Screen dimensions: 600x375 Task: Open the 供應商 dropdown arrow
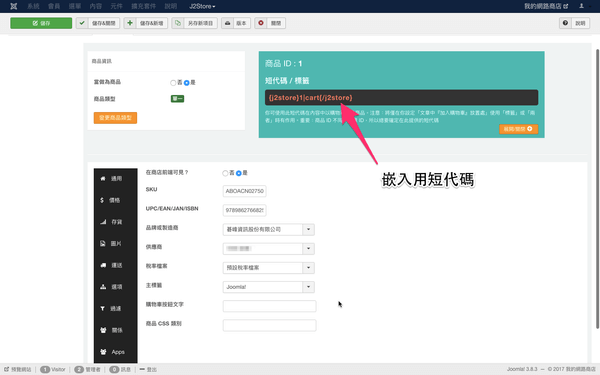coord(308,248)
